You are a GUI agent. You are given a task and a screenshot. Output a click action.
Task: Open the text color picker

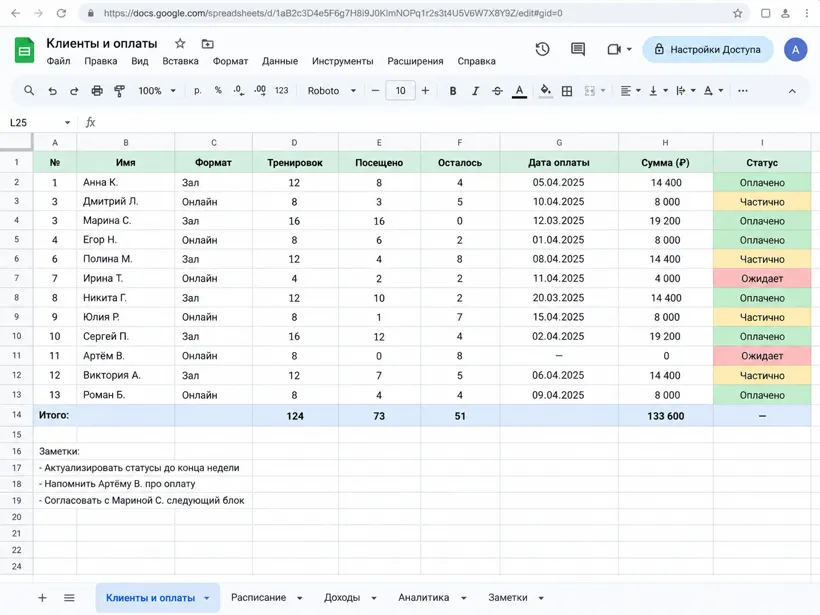pos(519,91)
